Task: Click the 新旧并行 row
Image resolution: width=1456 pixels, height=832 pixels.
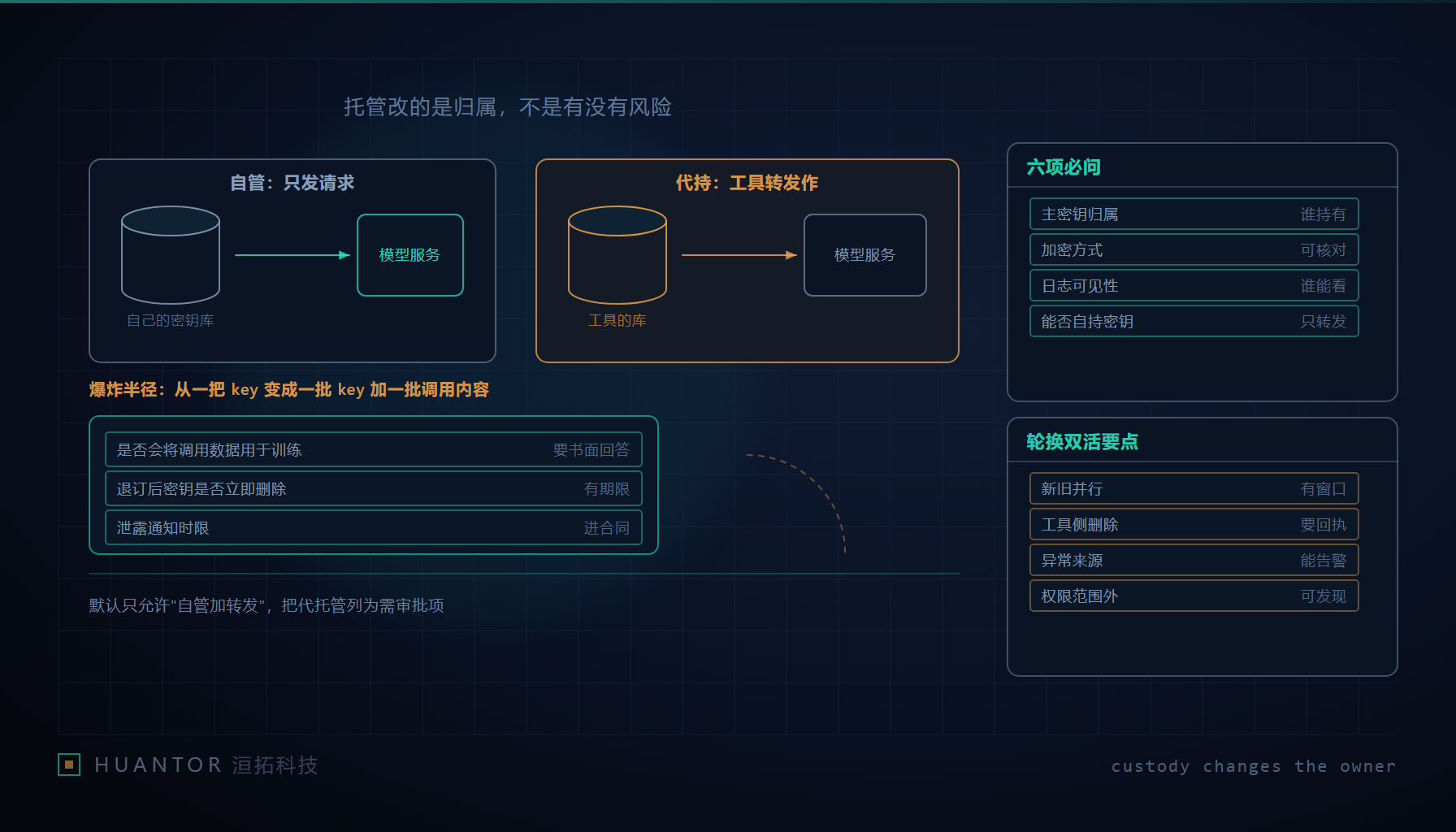Action: (x=1194, y=489)
